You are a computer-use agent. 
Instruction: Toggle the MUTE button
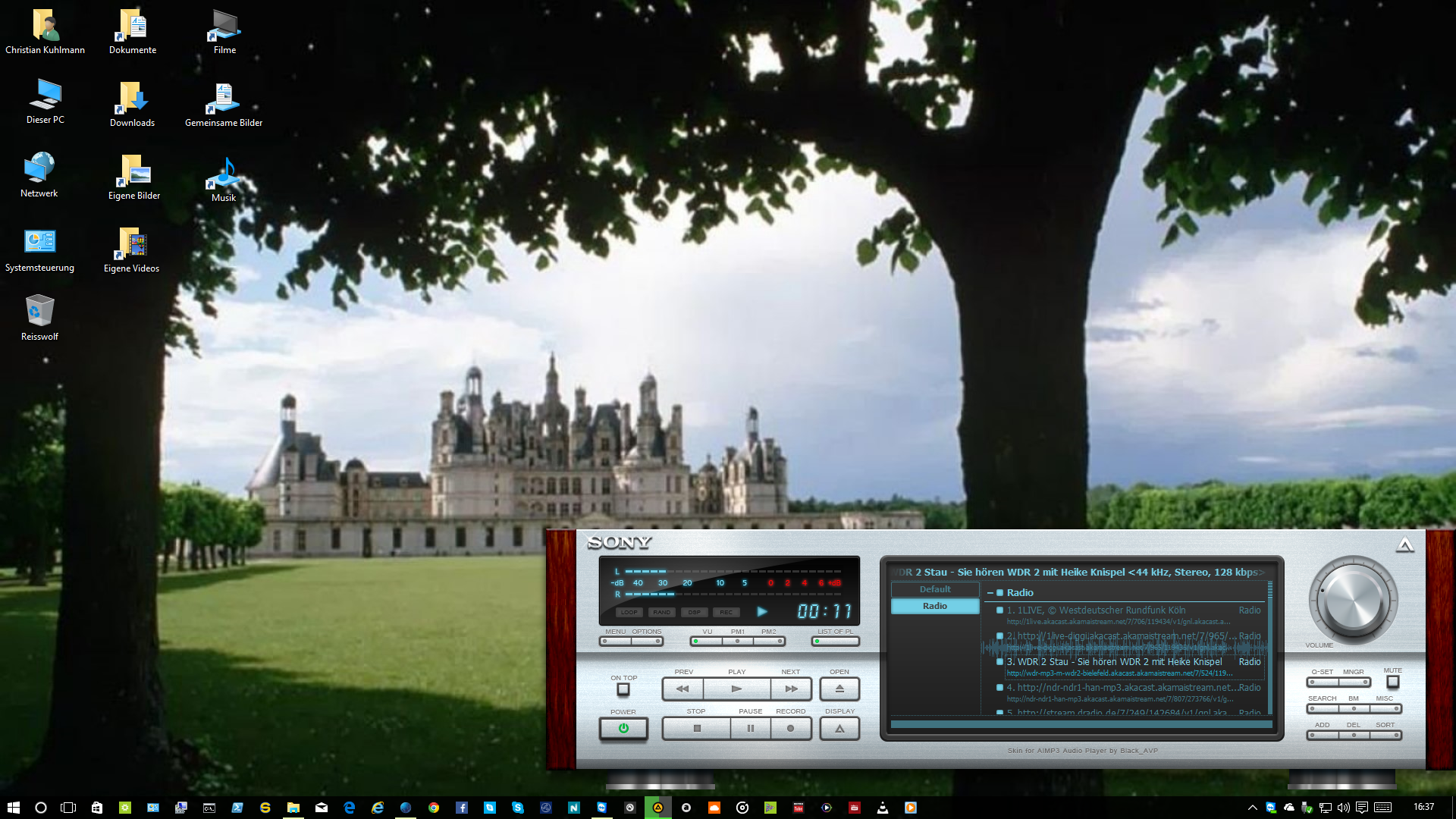(1392, 682)
